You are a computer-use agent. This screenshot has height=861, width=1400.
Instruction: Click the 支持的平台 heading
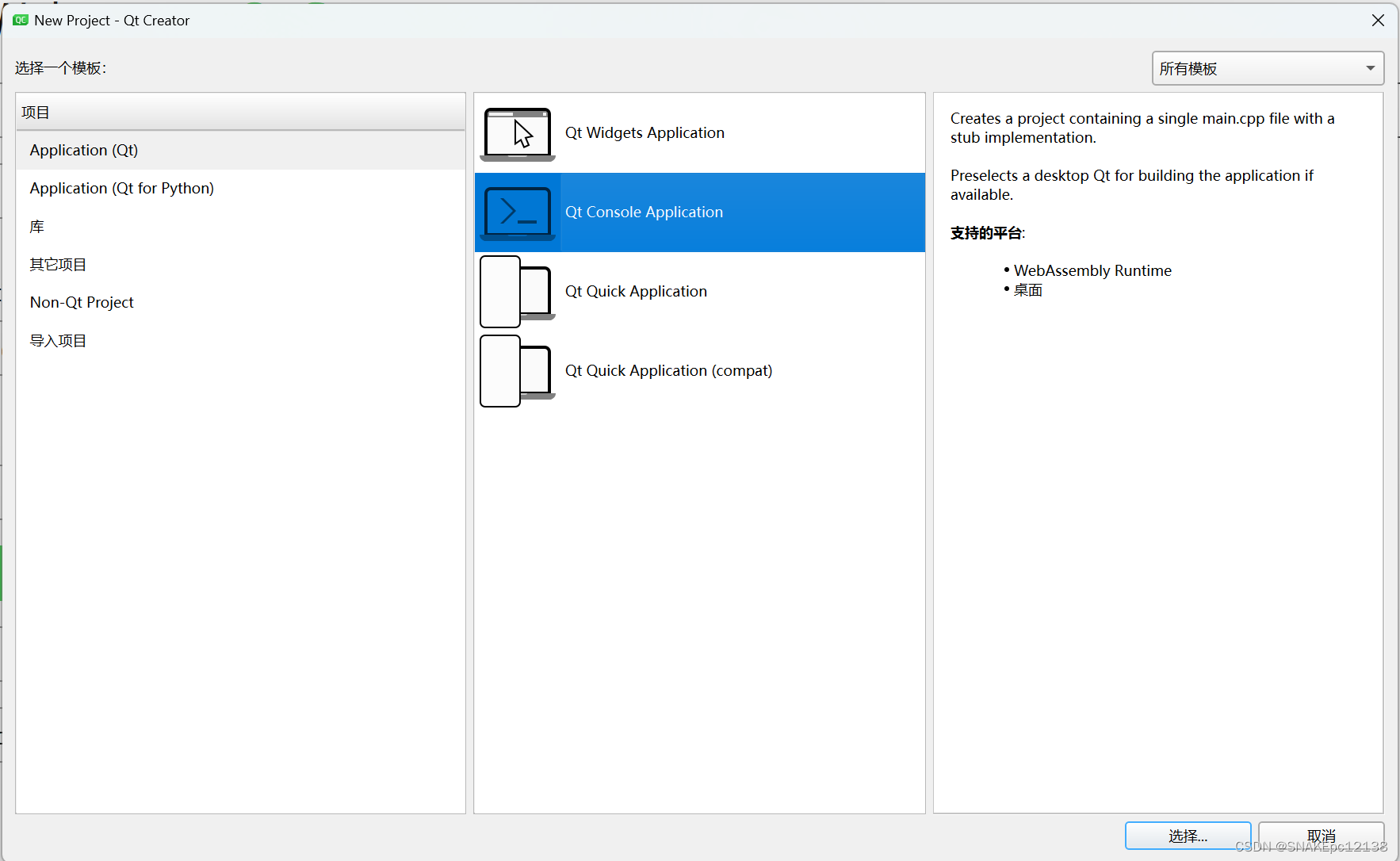987,233
